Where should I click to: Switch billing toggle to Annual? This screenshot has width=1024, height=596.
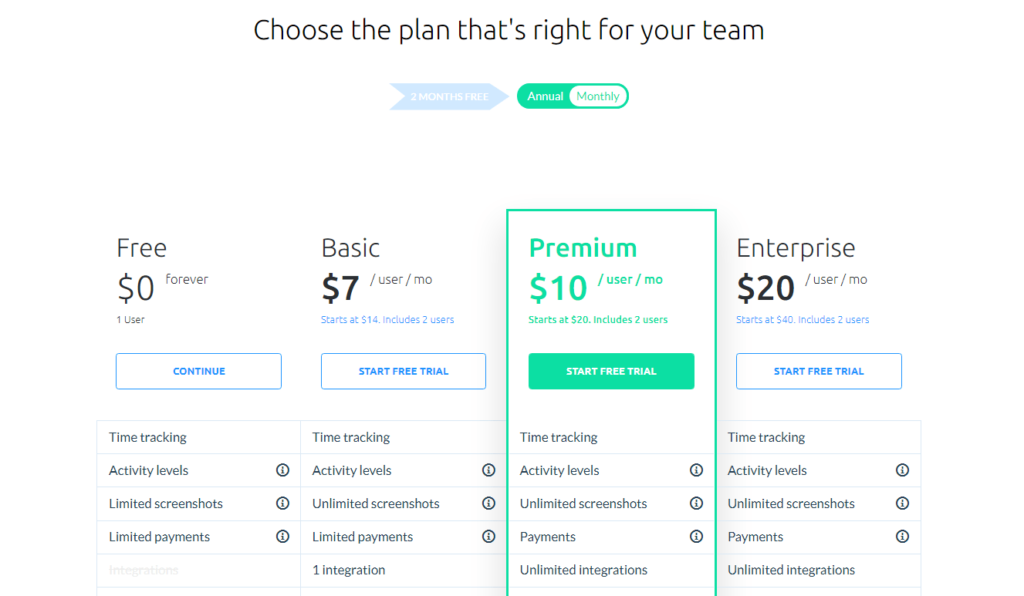tap(545, 96)
